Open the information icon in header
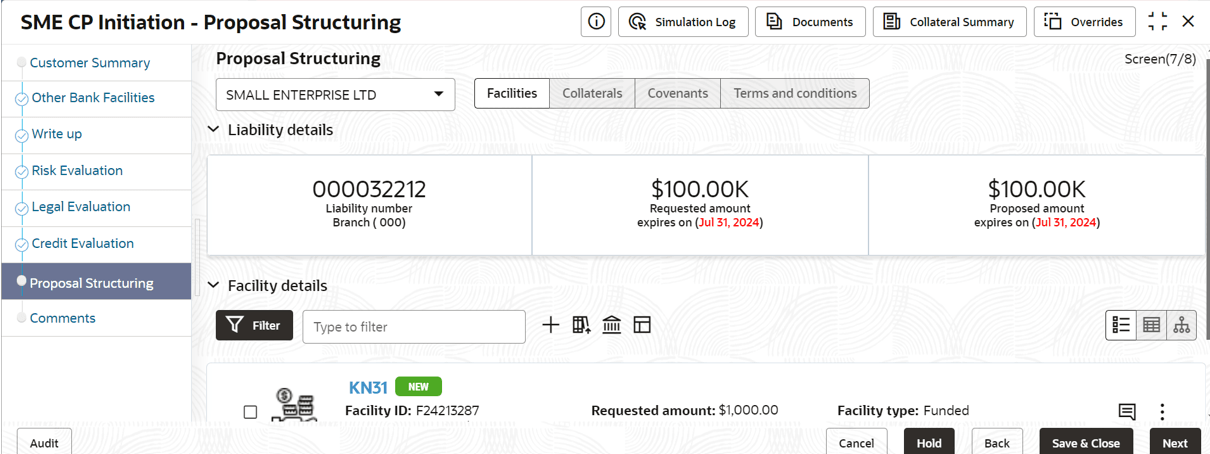1210x454 pixels. point(597,21)
